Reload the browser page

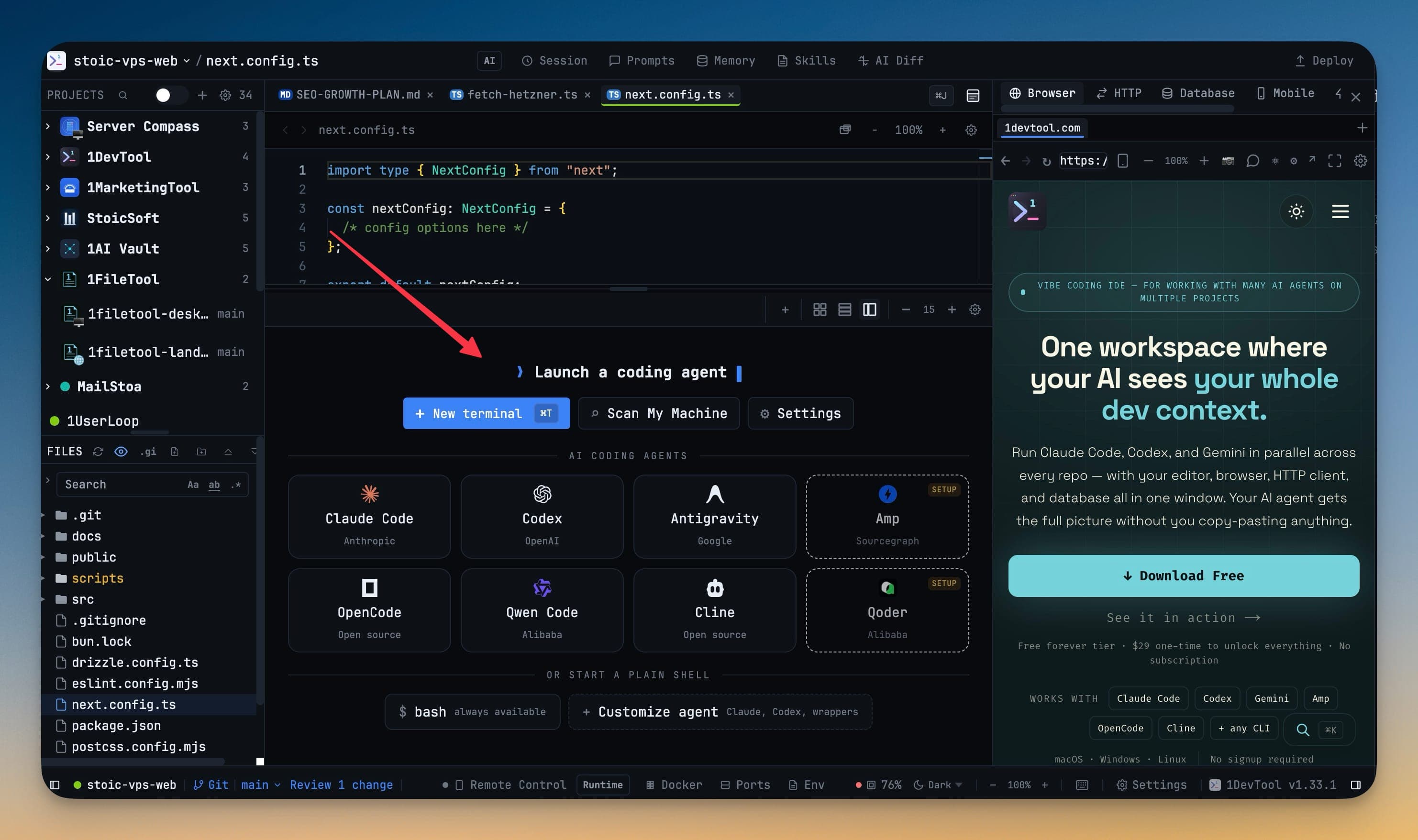[x=1046, y=161]
